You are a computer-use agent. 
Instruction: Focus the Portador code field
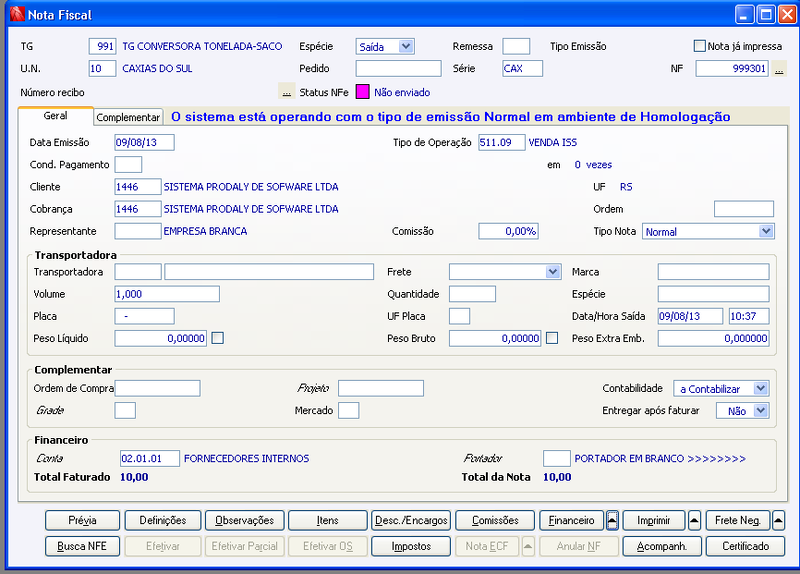pos(557,459)
